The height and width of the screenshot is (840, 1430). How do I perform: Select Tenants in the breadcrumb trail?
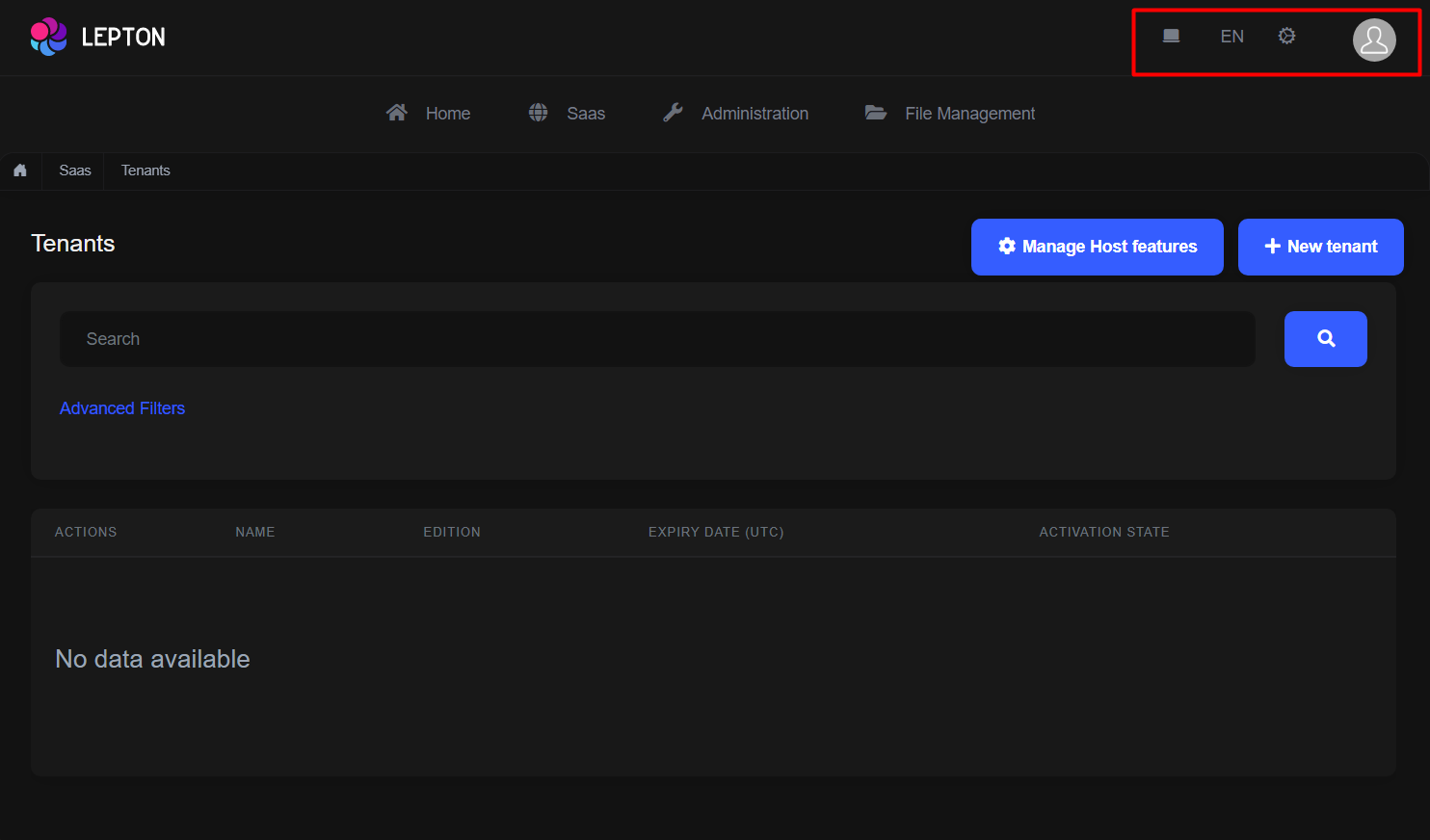[146, 171]
